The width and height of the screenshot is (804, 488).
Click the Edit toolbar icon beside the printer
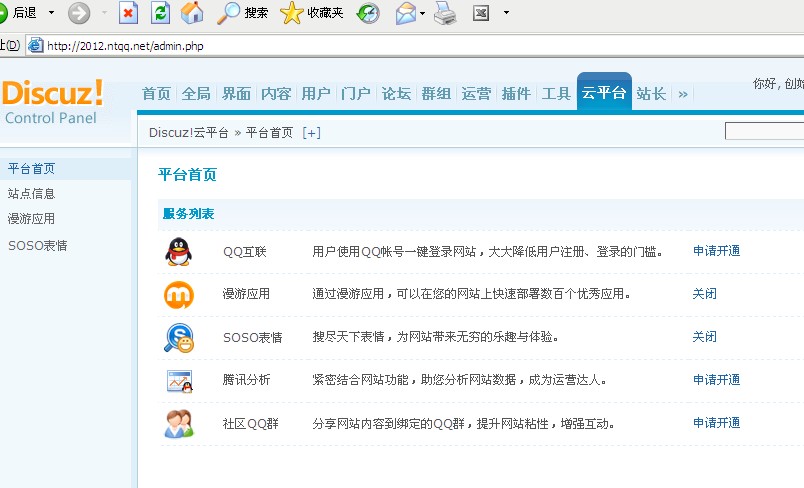480,13
